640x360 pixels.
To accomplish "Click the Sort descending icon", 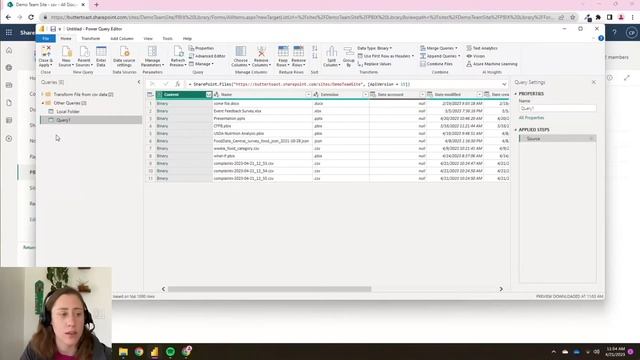I will click(315, 56).
